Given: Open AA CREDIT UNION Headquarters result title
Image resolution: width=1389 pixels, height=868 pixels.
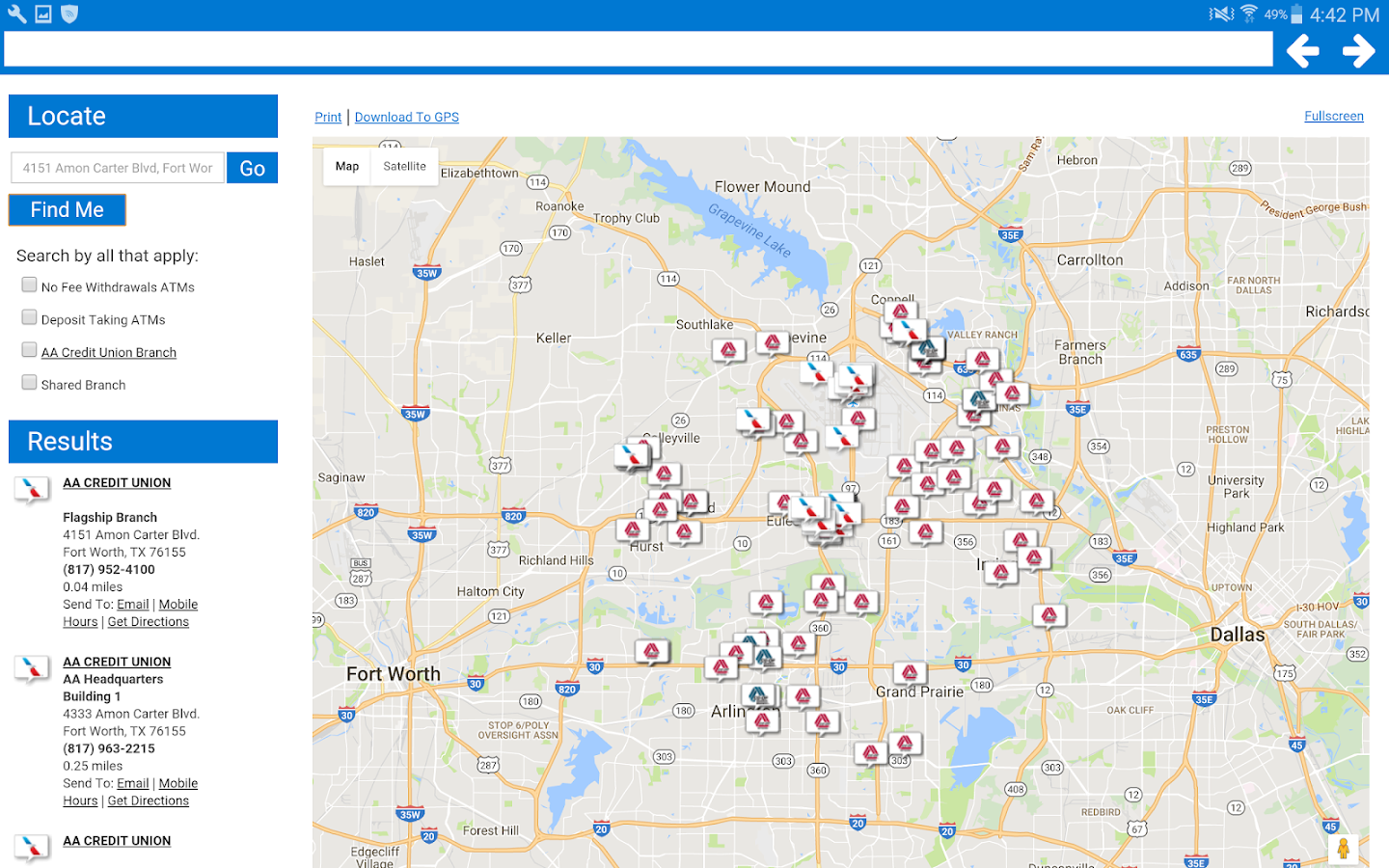Looking at the screenshot, I should (117, 663).
